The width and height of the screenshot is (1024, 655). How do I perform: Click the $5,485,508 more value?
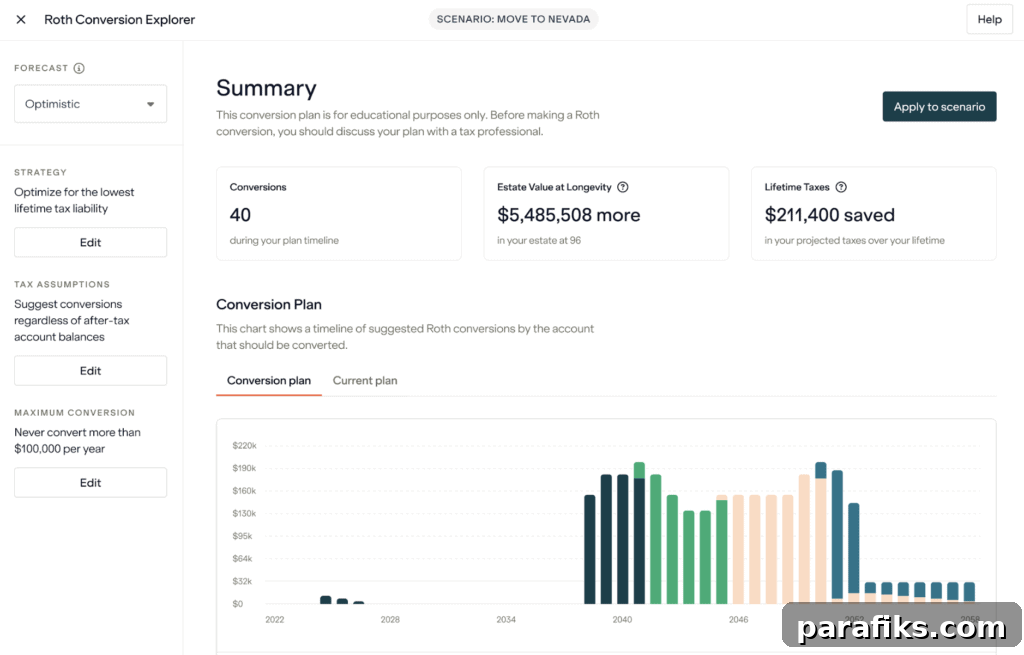tap(569, 215)
